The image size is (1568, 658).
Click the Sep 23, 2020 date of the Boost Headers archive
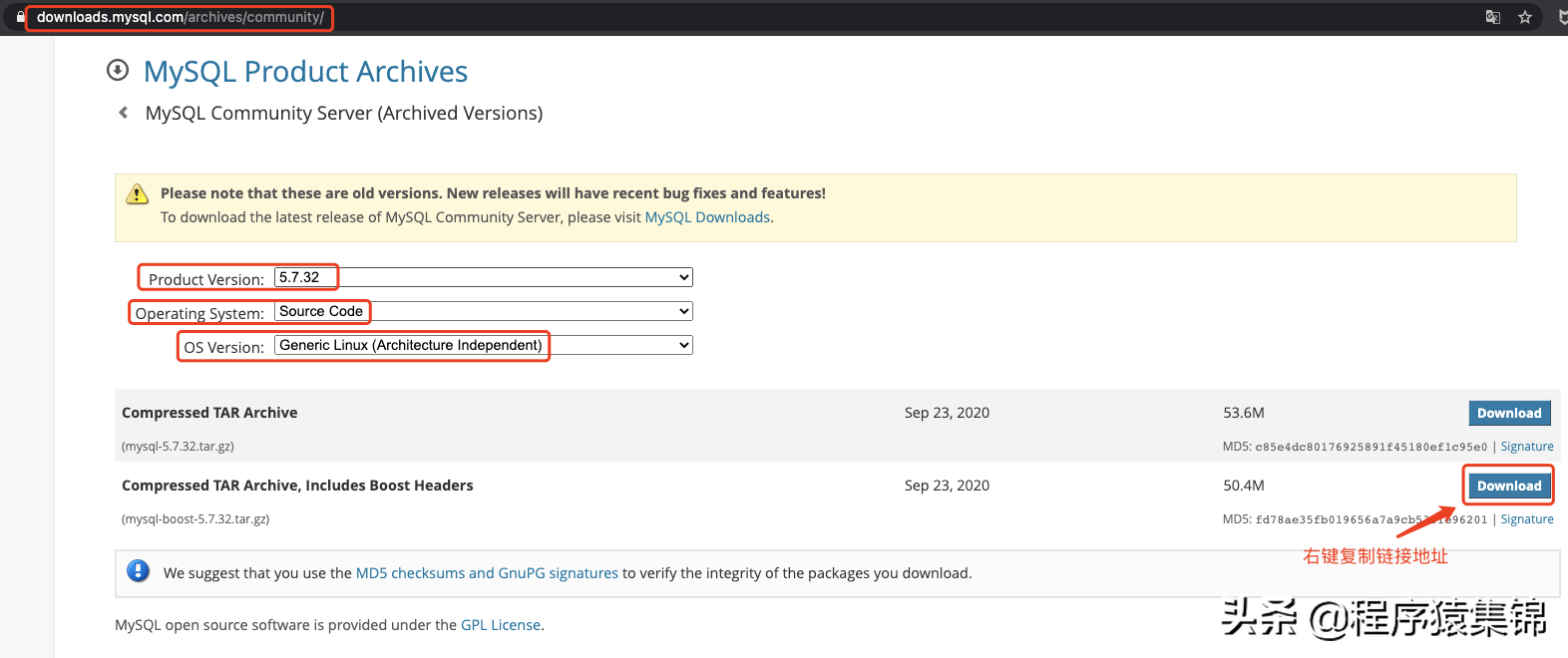[947, 486]
